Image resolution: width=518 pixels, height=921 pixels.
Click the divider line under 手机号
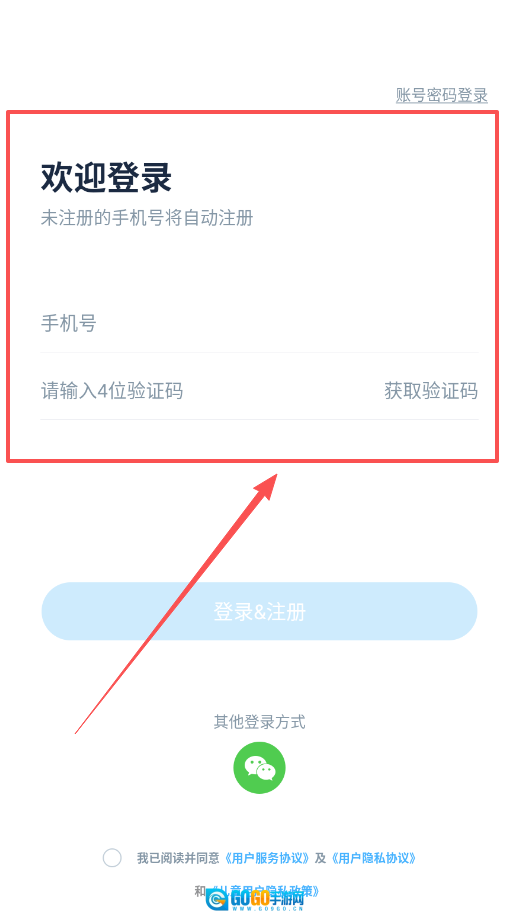click(x=259, y=352)
